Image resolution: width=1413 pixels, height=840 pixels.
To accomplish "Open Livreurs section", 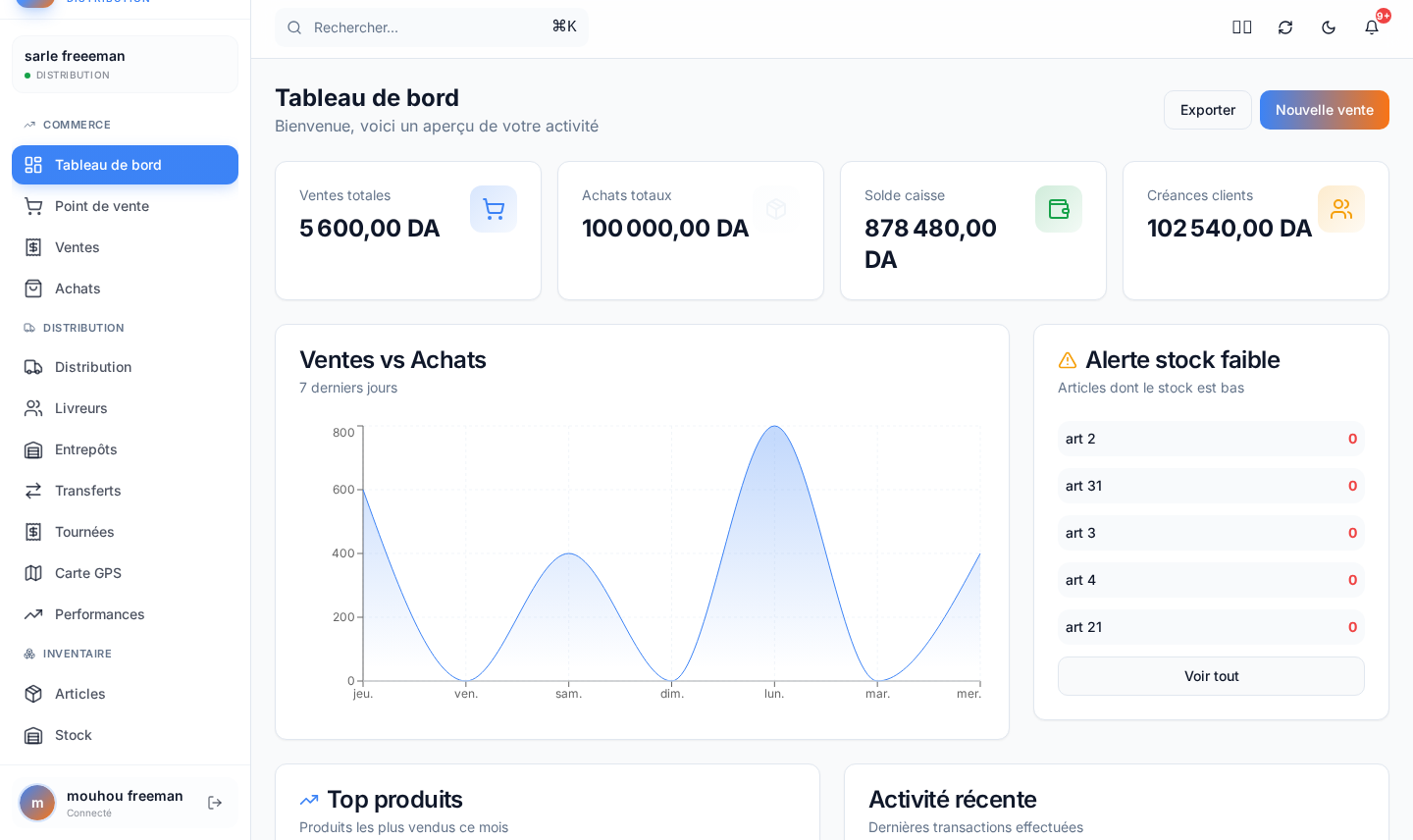I will pyautogui.click(x=125, y=408).
